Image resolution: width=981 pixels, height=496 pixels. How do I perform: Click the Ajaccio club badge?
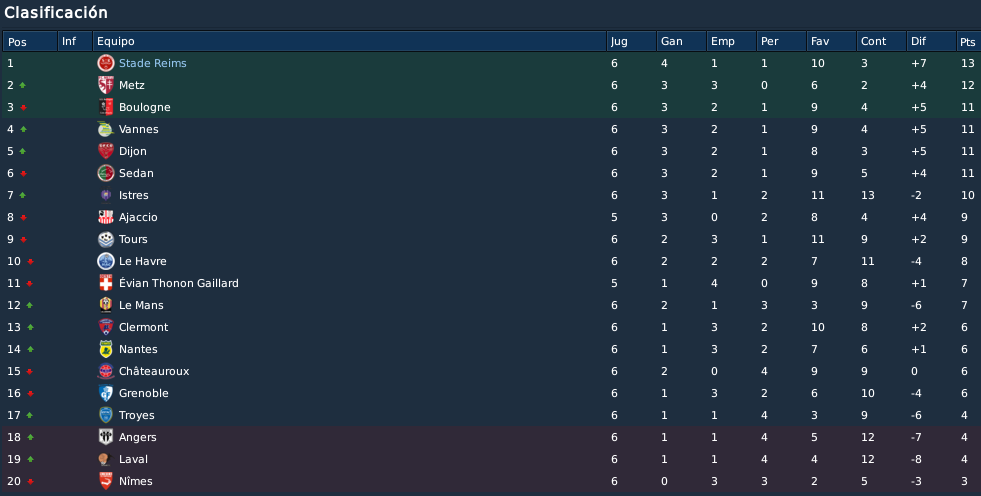tap(106, 217)
